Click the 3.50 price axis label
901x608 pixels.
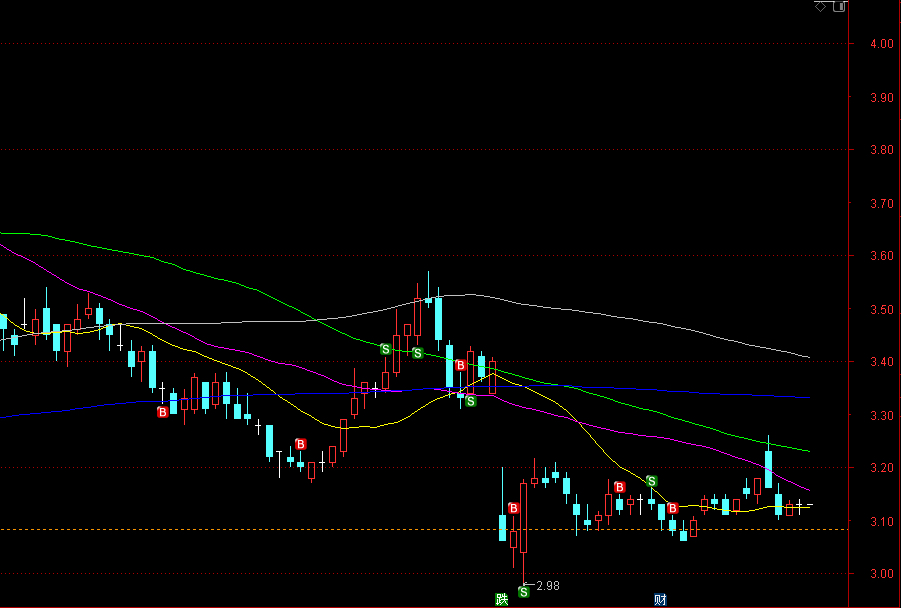[x=882, y=309]
